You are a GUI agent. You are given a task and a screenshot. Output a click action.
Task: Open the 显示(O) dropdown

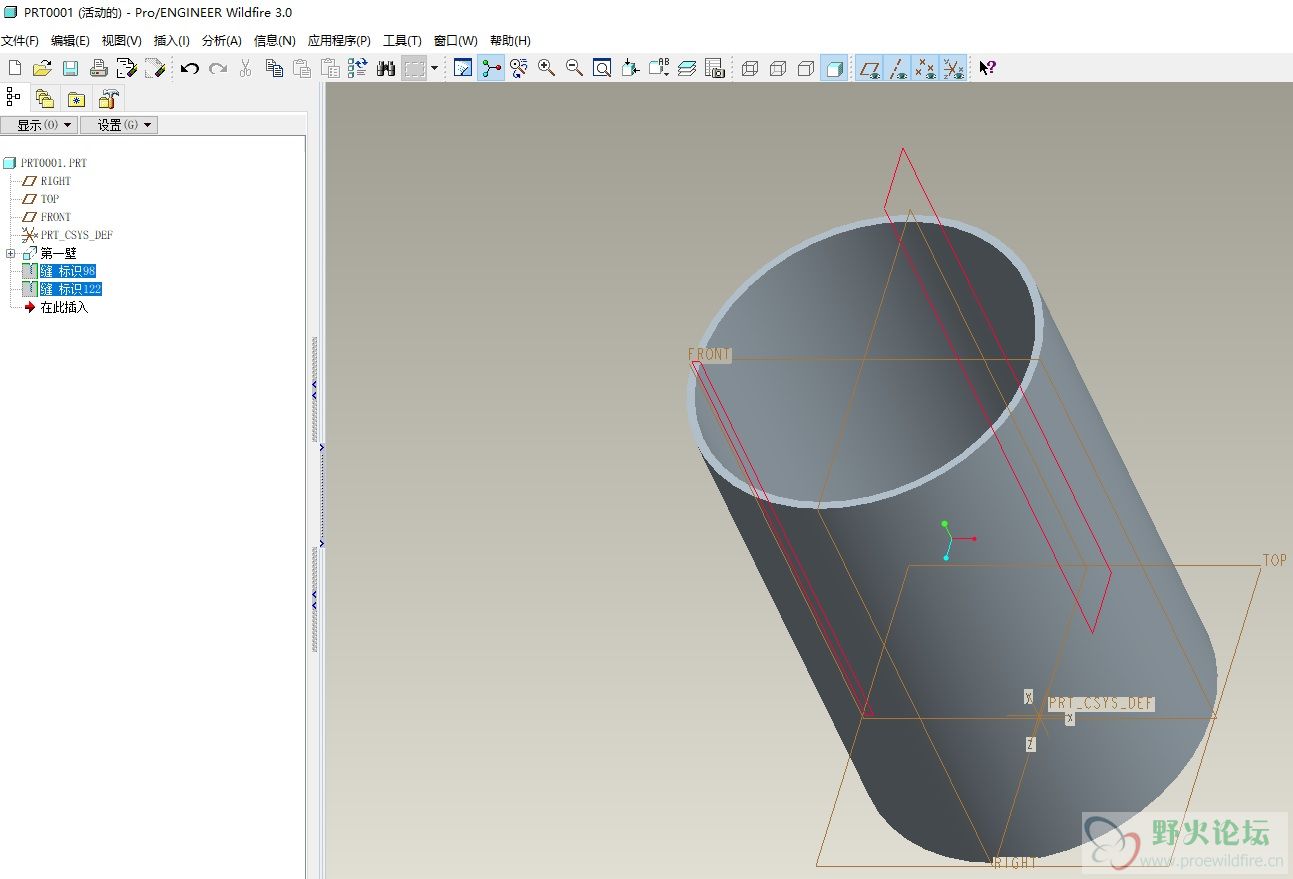[x=38, y=125]
